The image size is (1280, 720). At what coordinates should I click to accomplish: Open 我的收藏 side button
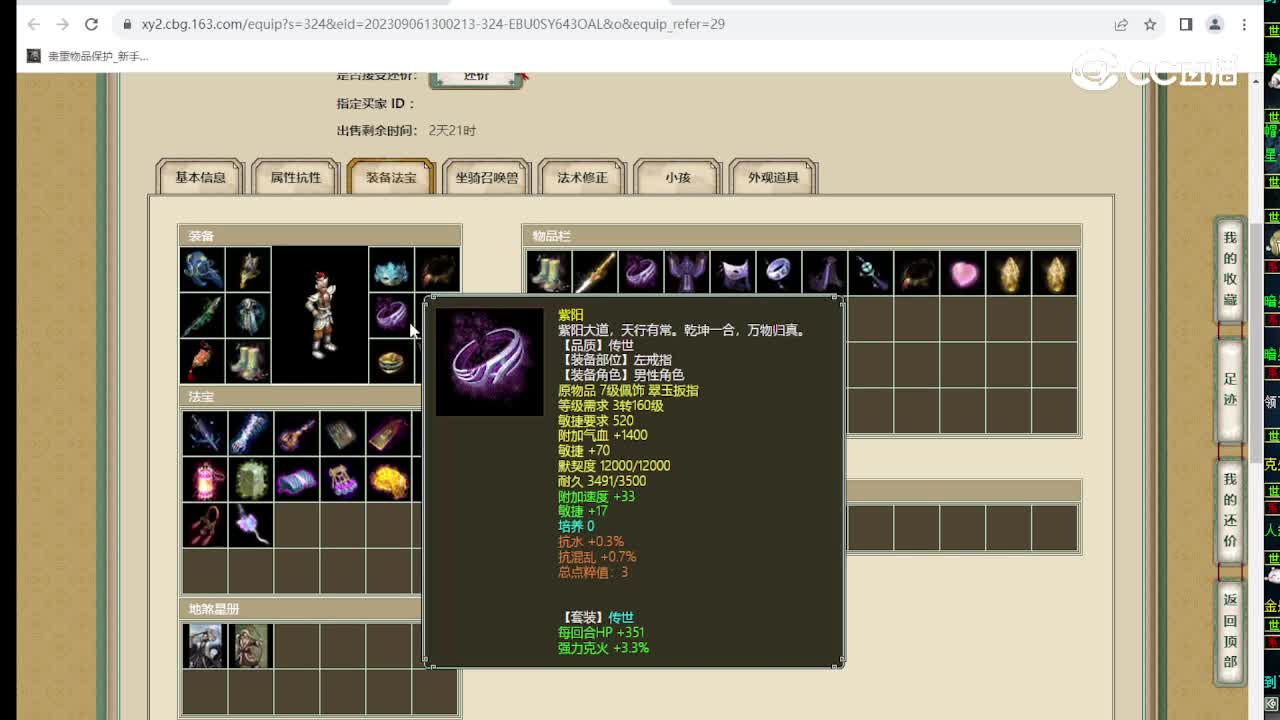(1230, 269)
